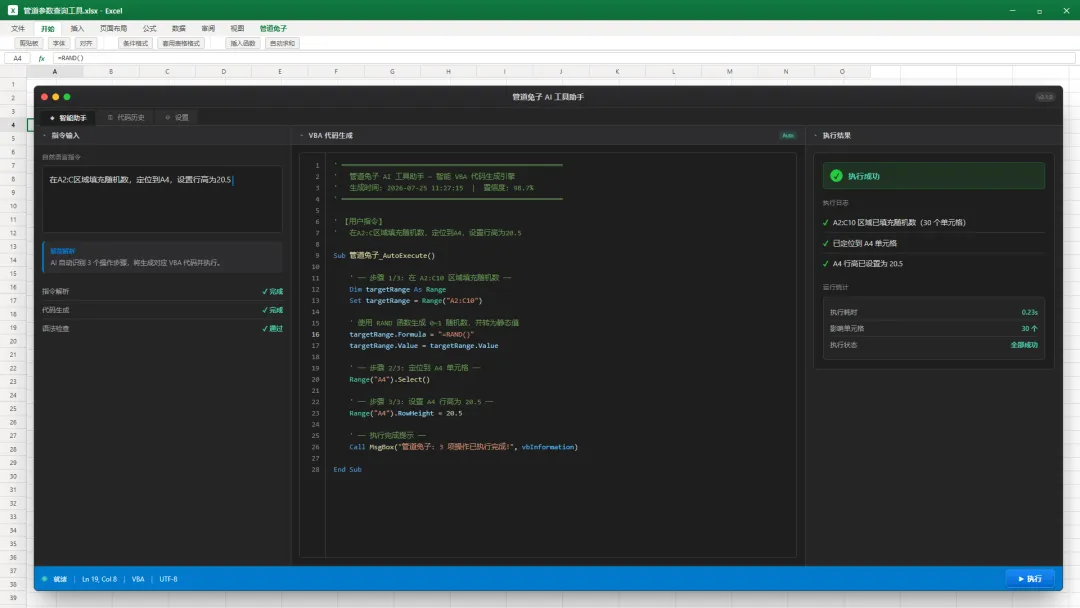Click the fx insert function icon

coord(41,59)
